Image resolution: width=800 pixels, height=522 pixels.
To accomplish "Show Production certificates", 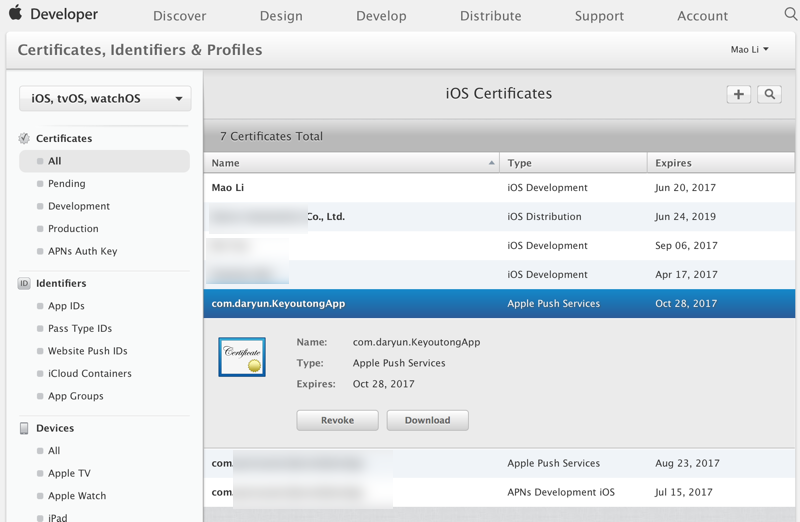I will (73, 229).
